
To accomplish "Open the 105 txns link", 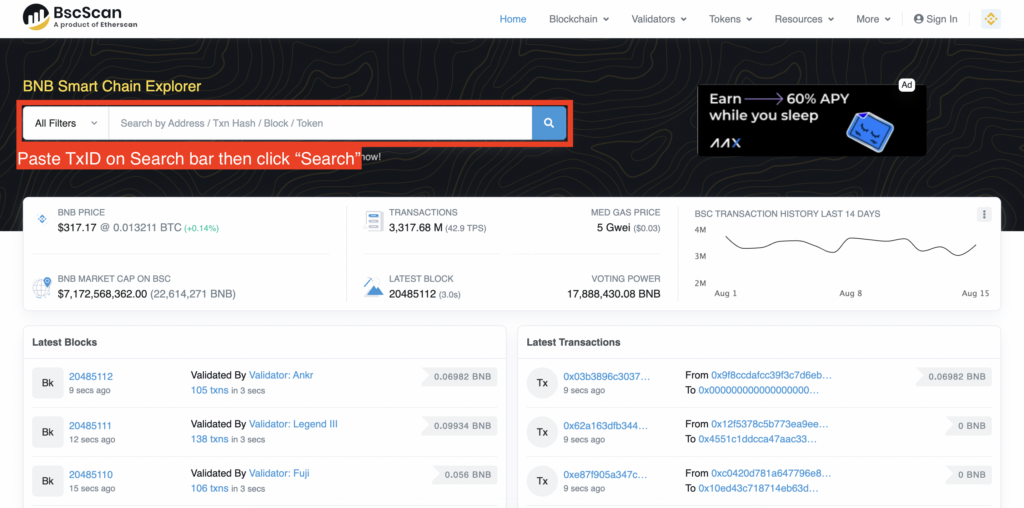I will point(210,390).
